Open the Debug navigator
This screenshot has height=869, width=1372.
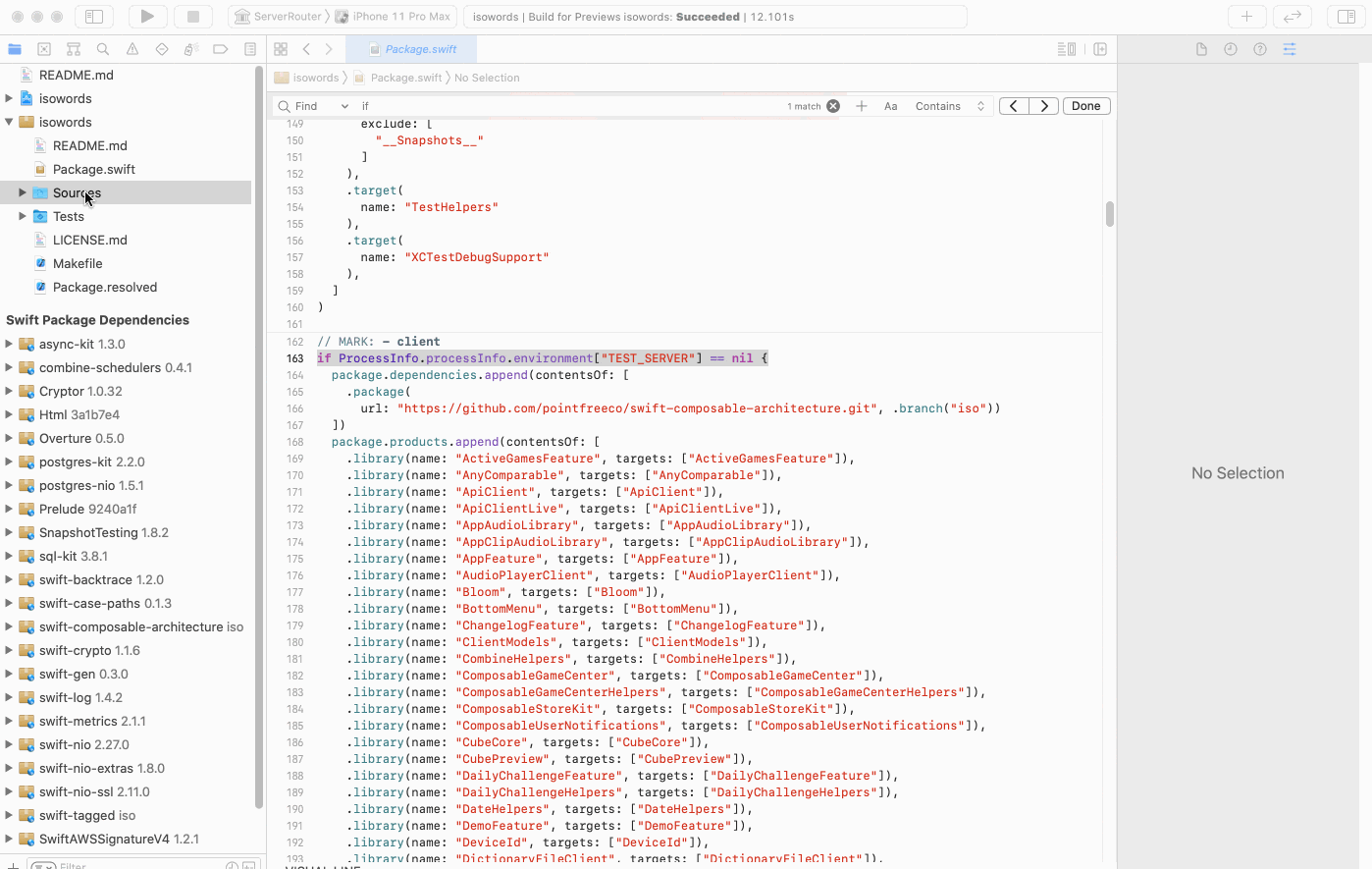pos(191,49)
